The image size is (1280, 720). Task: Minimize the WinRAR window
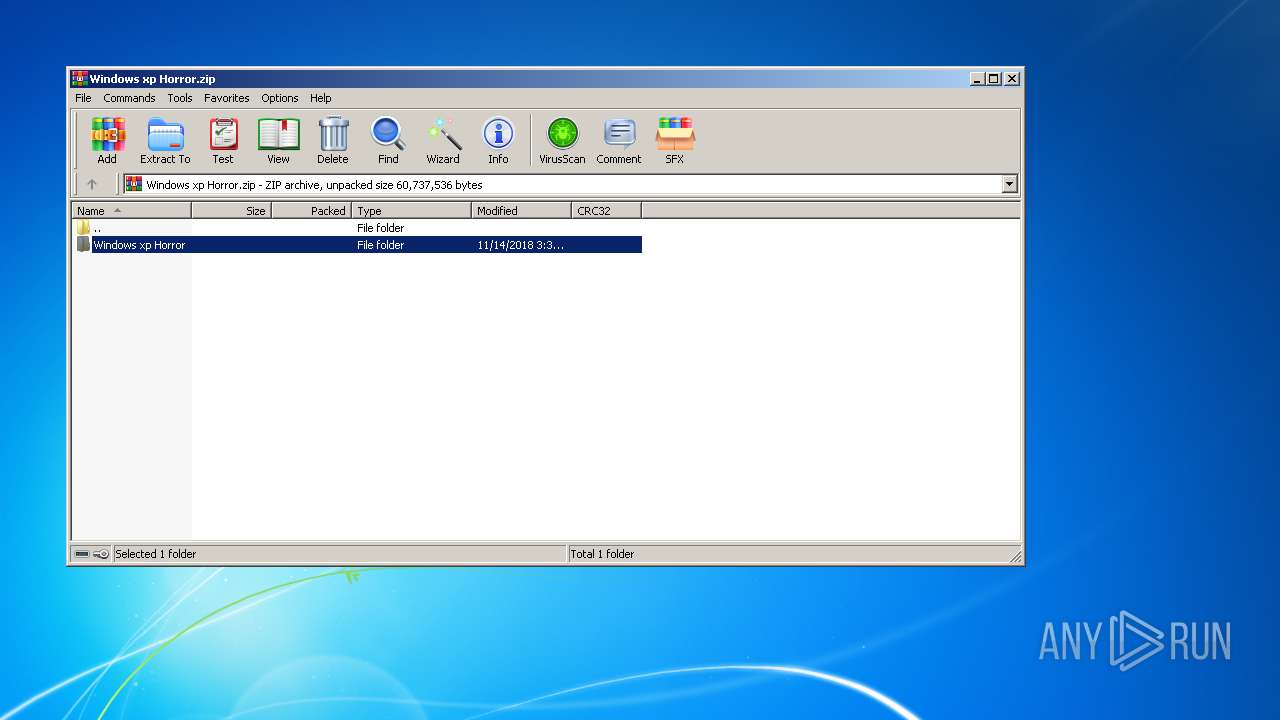976,78
